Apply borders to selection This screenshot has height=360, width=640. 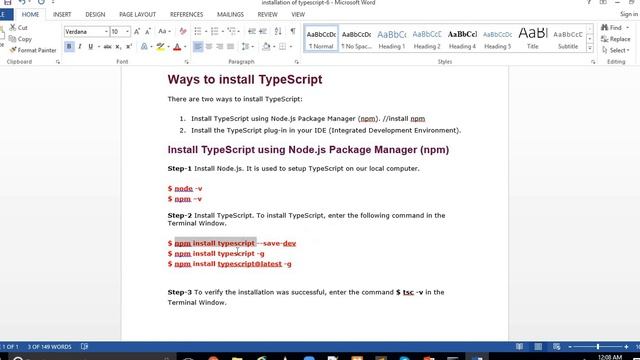click(x=282, y=47)
